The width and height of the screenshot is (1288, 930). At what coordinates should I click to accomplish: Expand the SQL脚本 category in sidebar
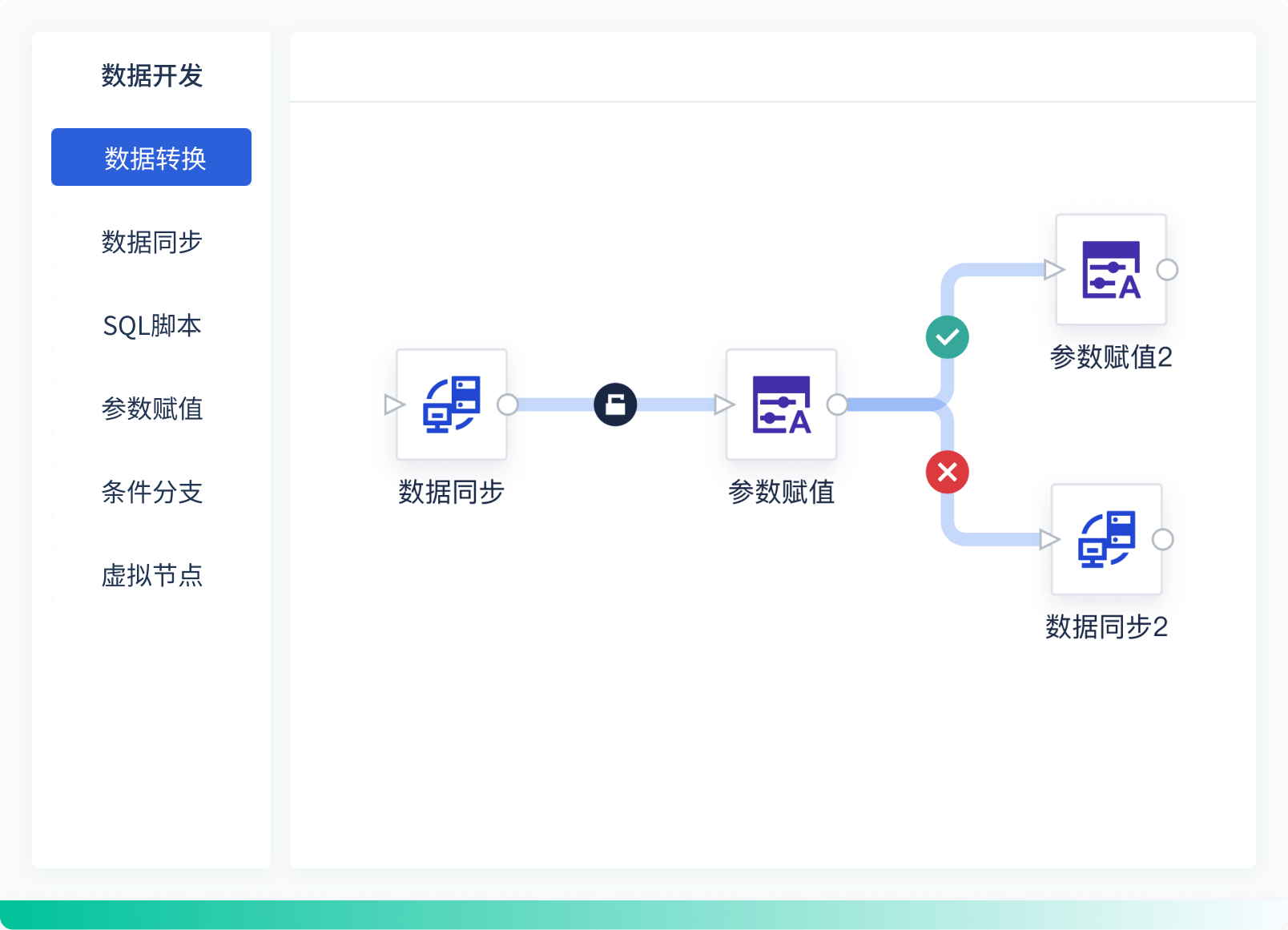151,326
